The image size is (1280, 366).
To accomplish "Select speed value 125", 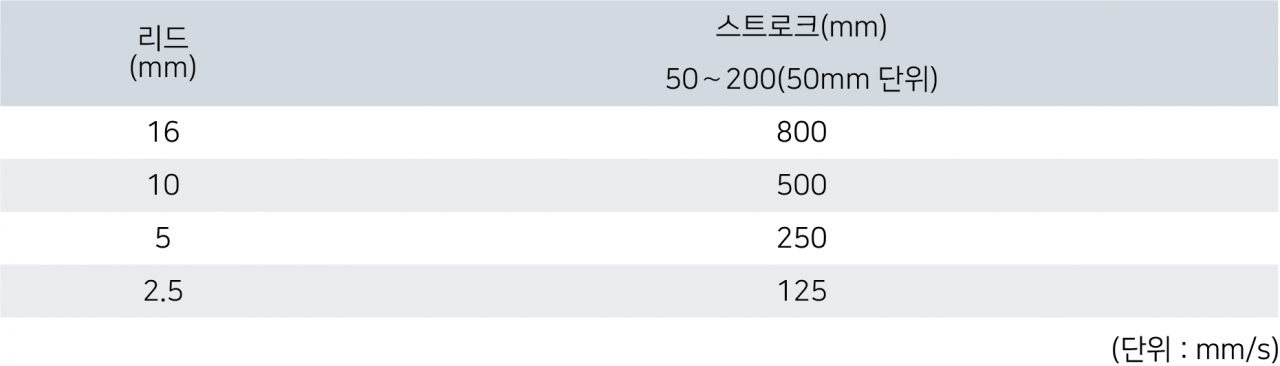I will click(x=802, y=291).
